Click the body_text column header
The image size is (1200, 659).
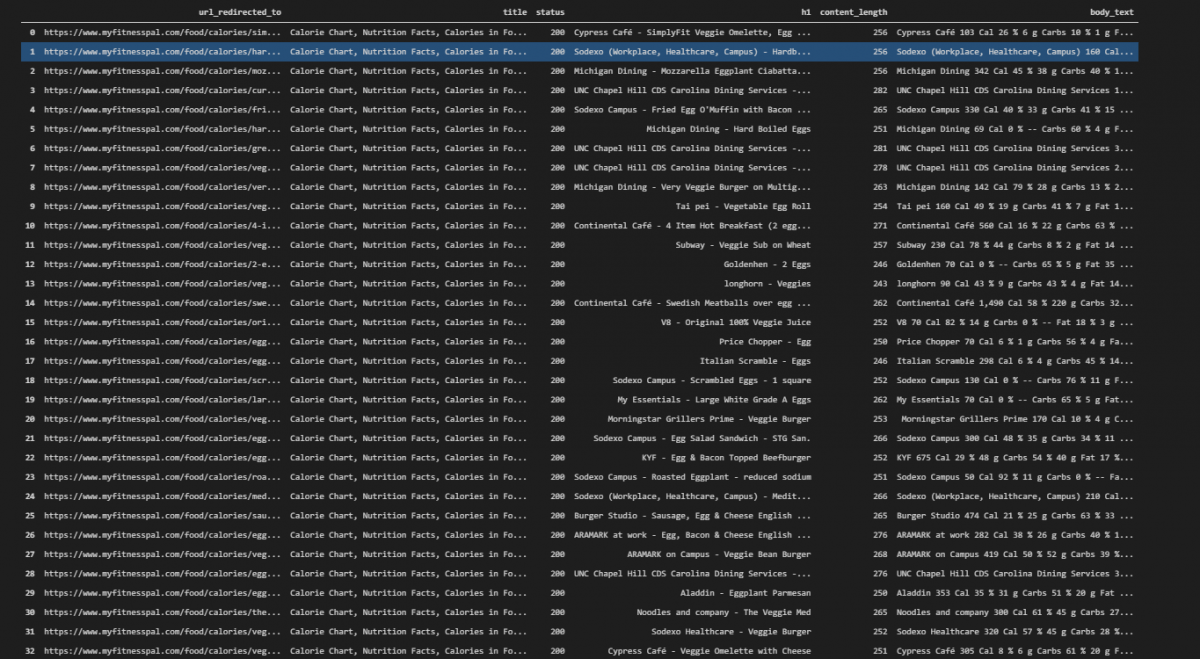[1112, 12]
